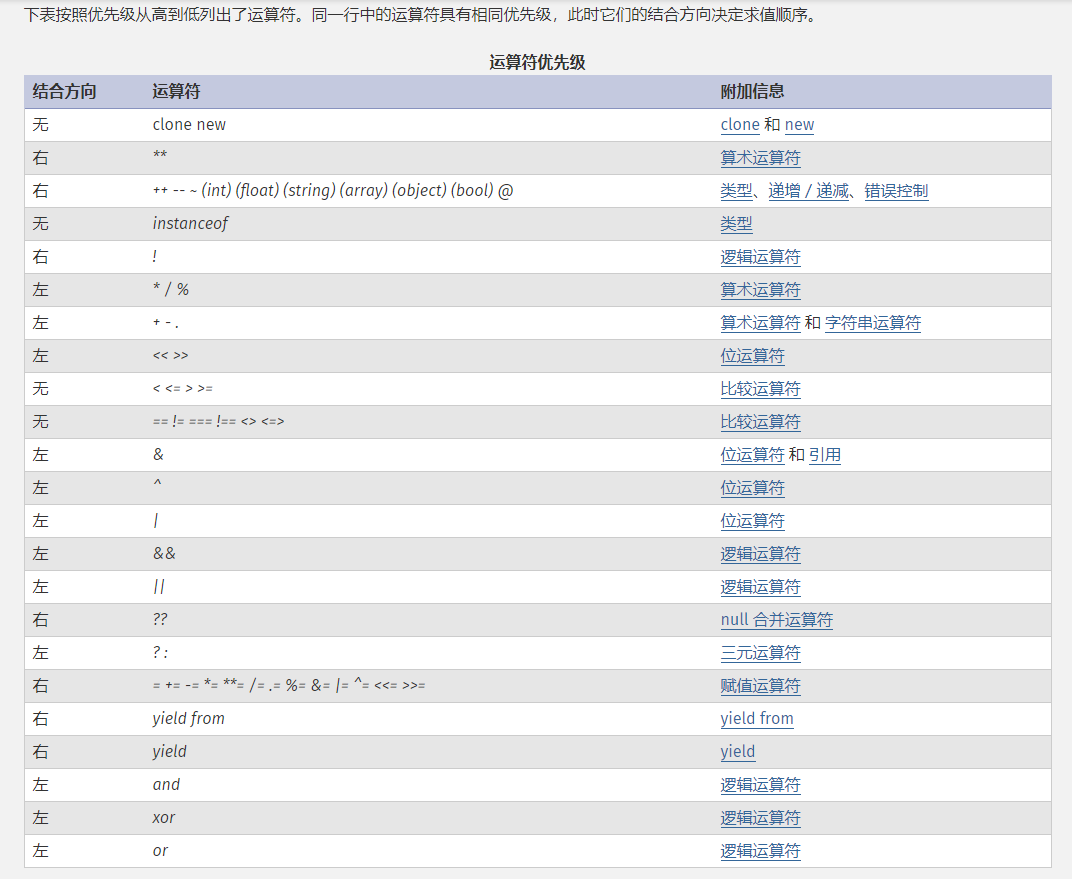The width and height of the screenshot is (1072, 879).
Task: Open the 错误控制 link
Action: 896,191
